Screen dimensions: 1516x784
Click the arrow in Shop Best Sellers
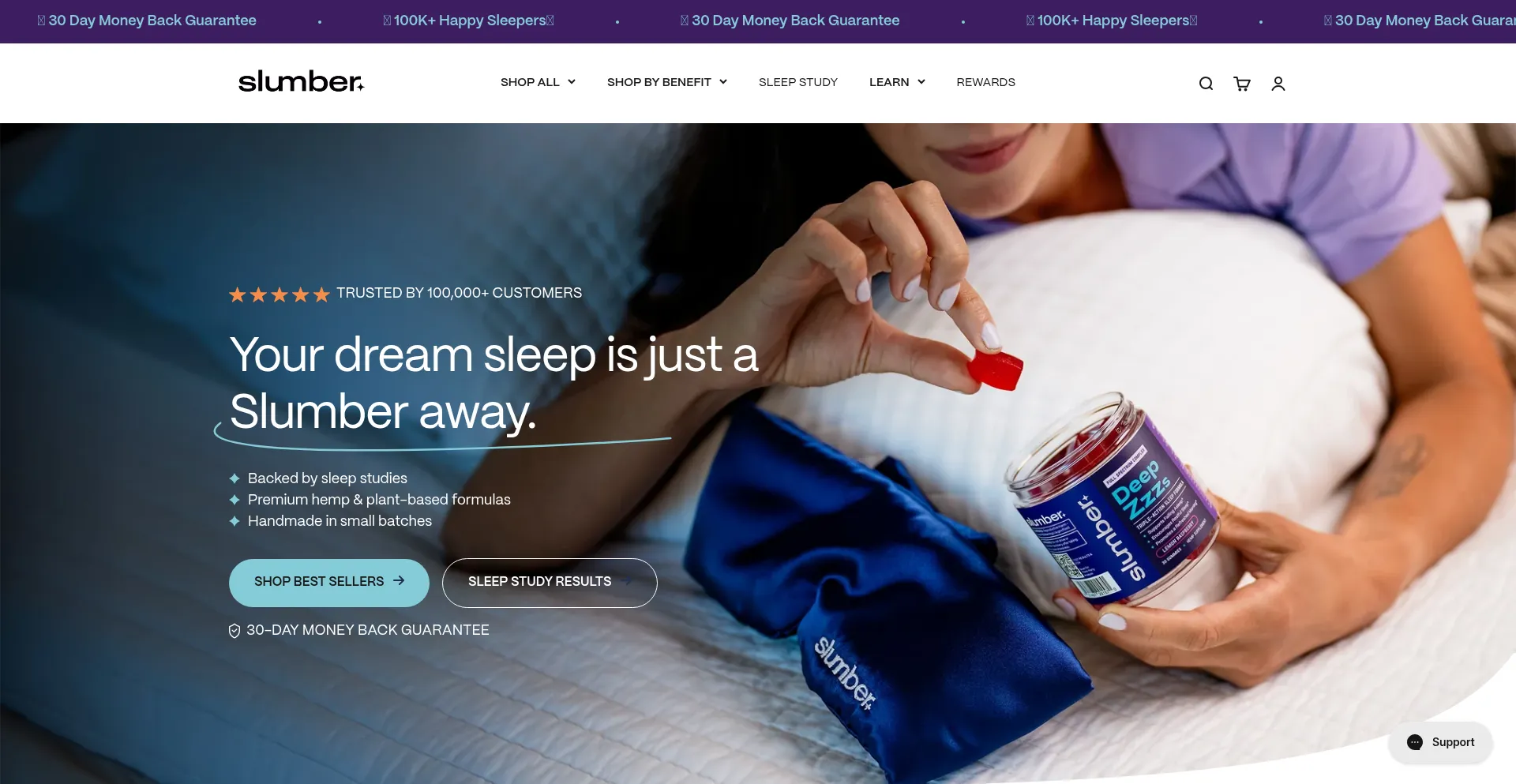(399, 580)
